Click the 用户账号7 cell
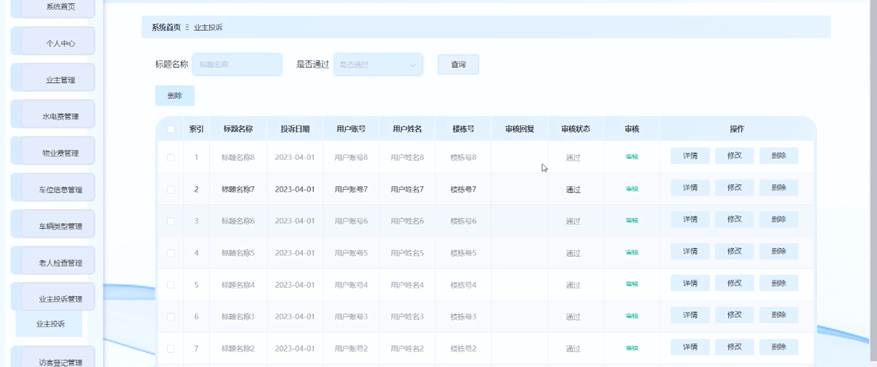Screen dimensions: 877x367 351,189
